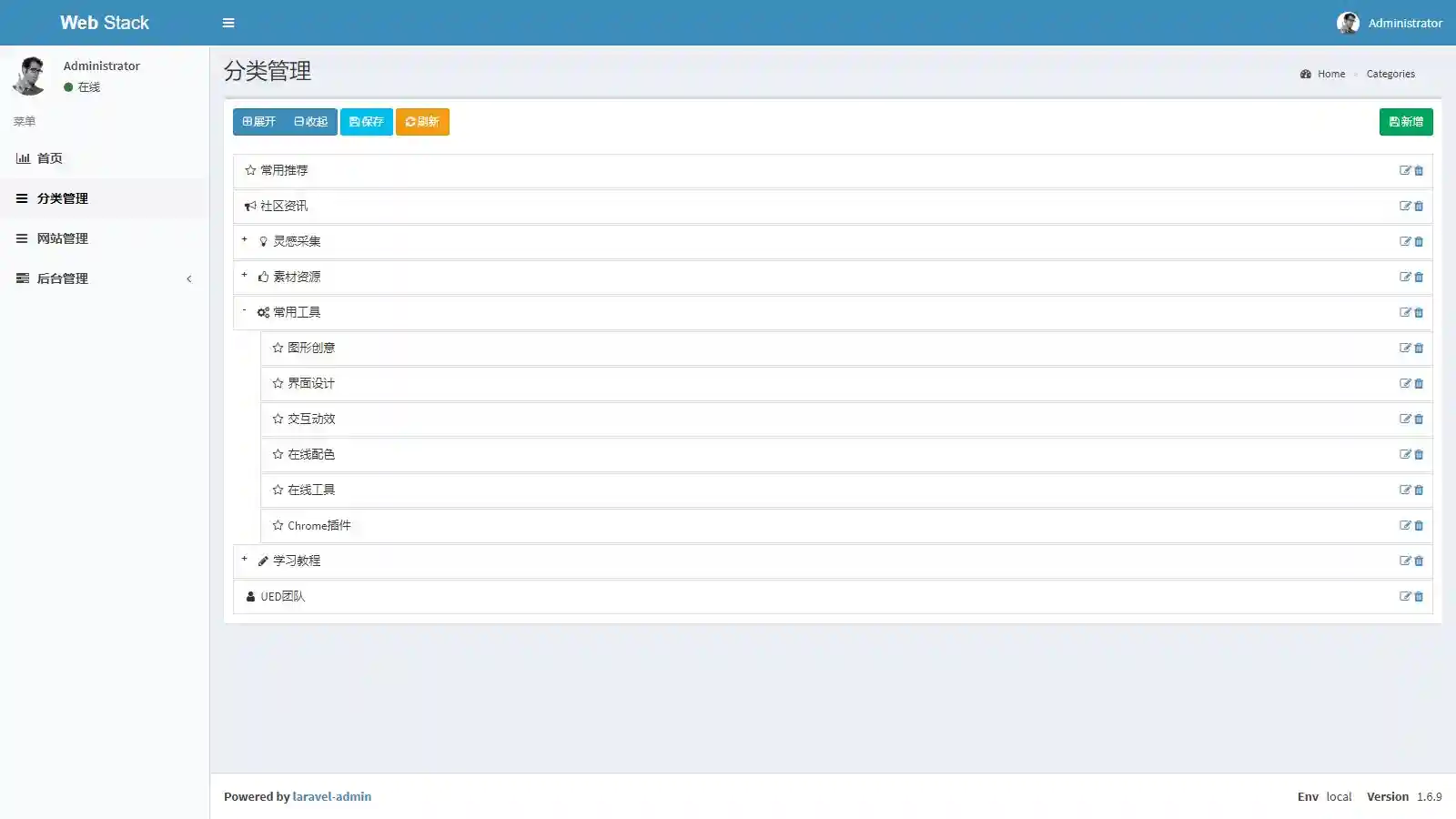
Task: Click the 分类管理 page heading
Action: [268, 71]
